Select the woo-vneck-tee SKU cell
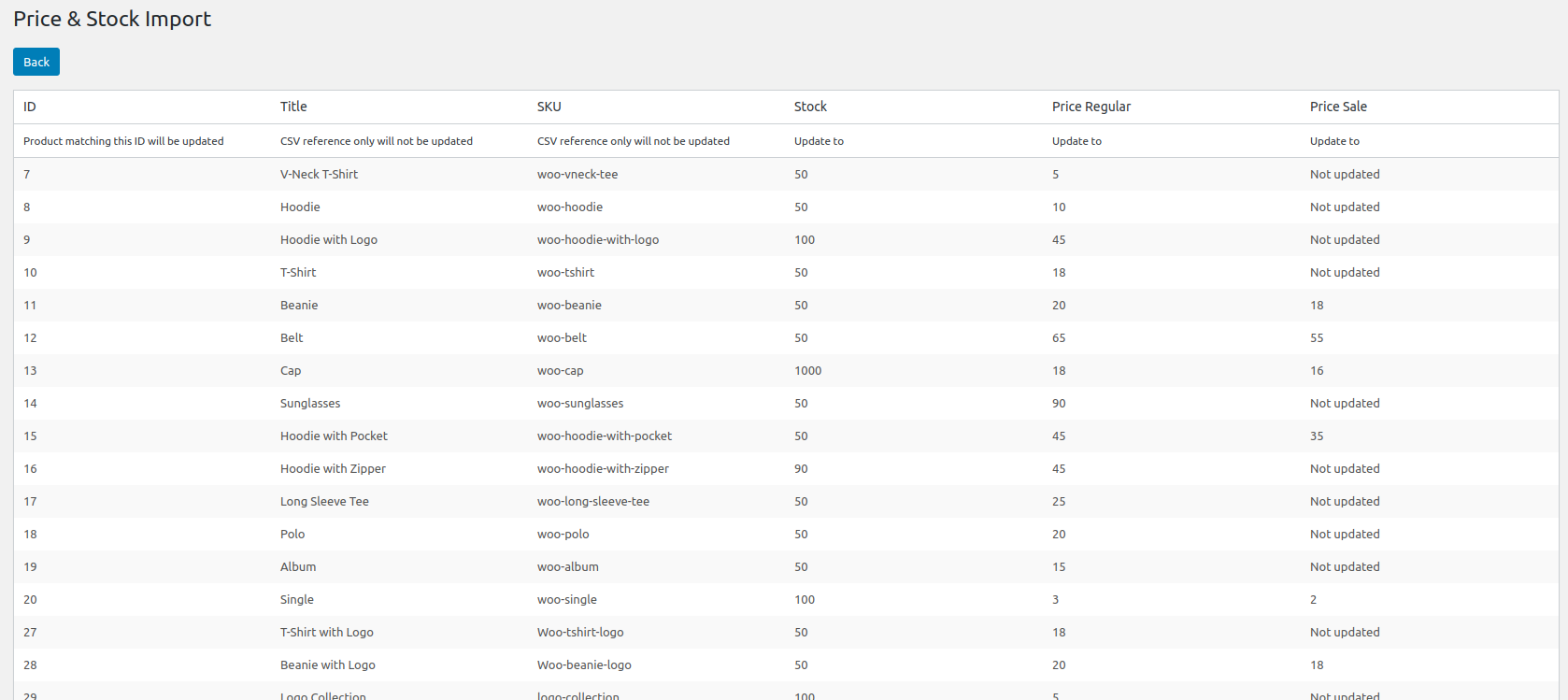 tap(577, 174)
